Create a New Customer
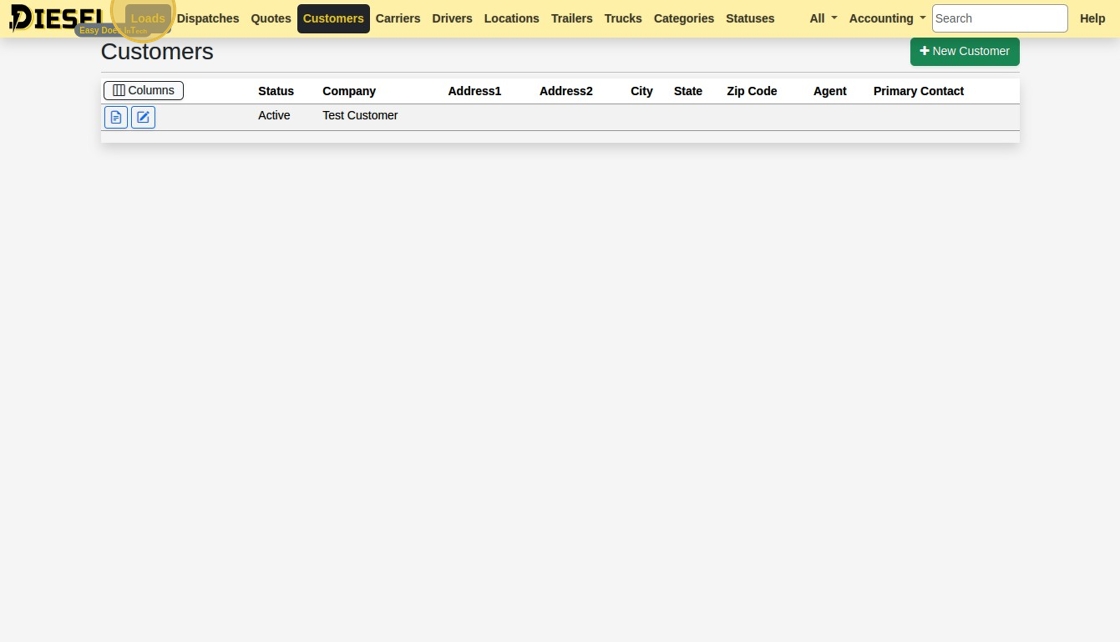Image resolution: width=1120 pixels, height=642 pixels. (x=964, y=51)
